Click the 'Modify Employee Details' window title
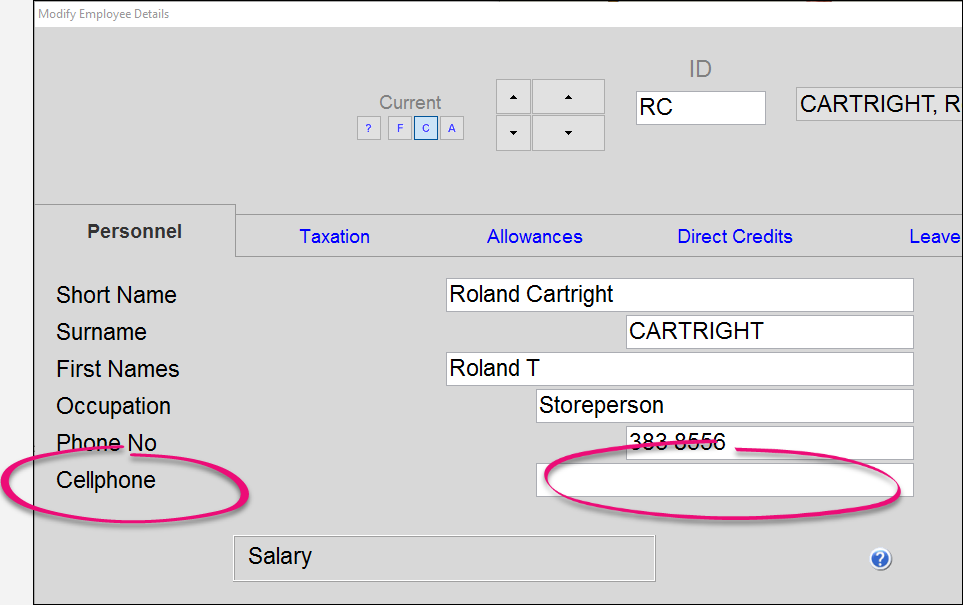 [x=103, y=14]
